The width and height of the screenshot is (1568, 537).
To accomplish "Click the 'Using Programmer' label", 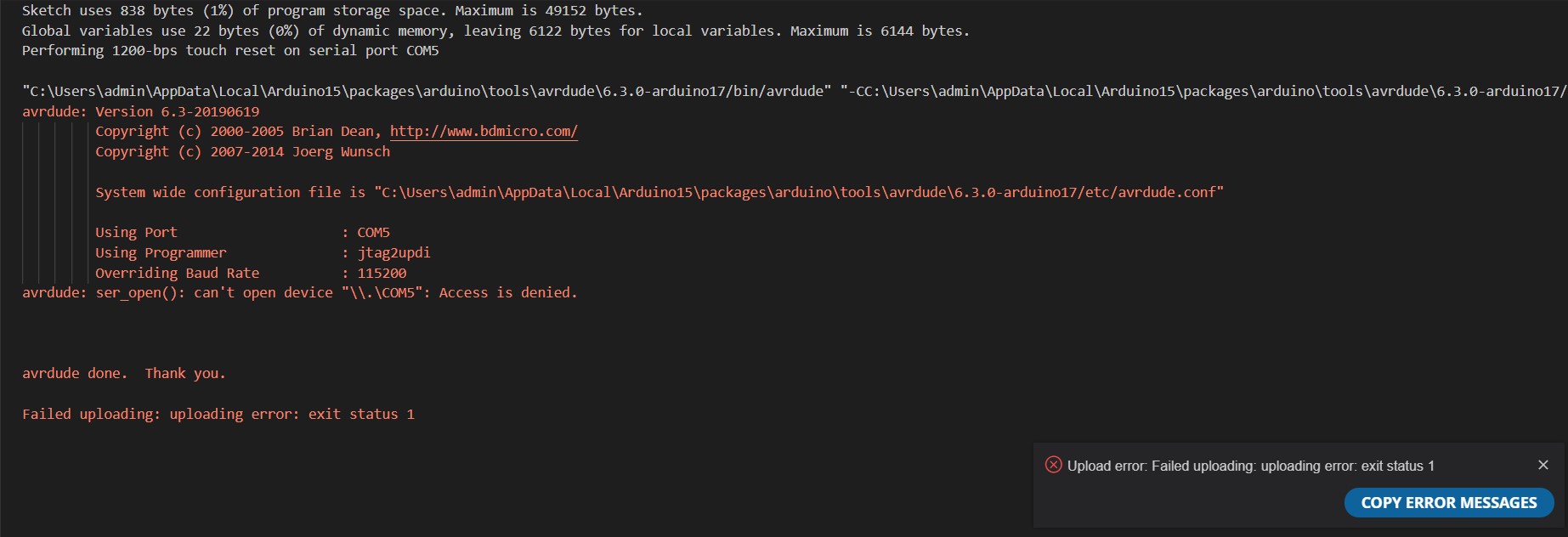I will click(161, 252).
